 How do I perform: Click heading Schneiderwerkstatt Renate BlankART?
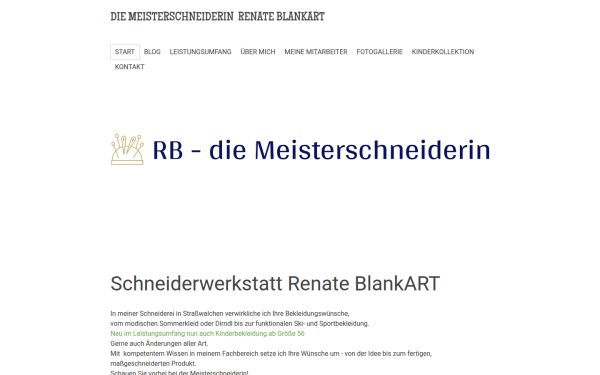tap(275, 284)
